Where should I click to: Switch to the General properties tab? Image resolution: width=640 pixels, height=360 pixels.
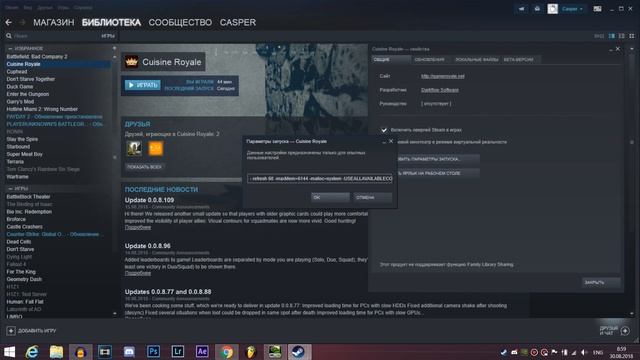pos(391,60)
